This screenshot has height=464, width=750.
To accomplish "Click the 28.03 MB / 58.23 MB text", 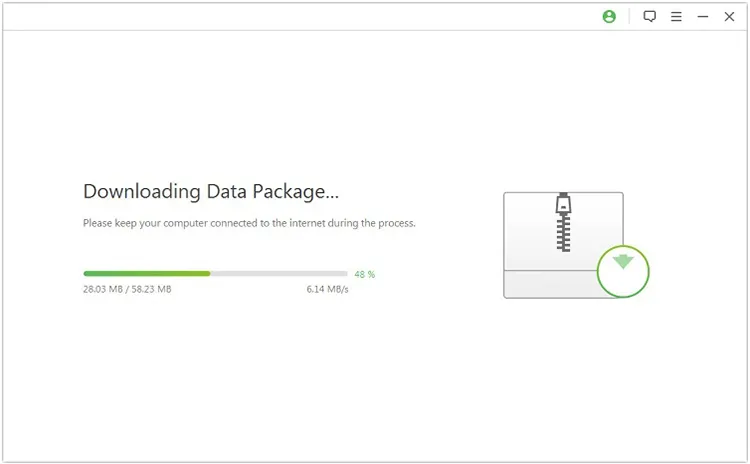I will point(127,289).
